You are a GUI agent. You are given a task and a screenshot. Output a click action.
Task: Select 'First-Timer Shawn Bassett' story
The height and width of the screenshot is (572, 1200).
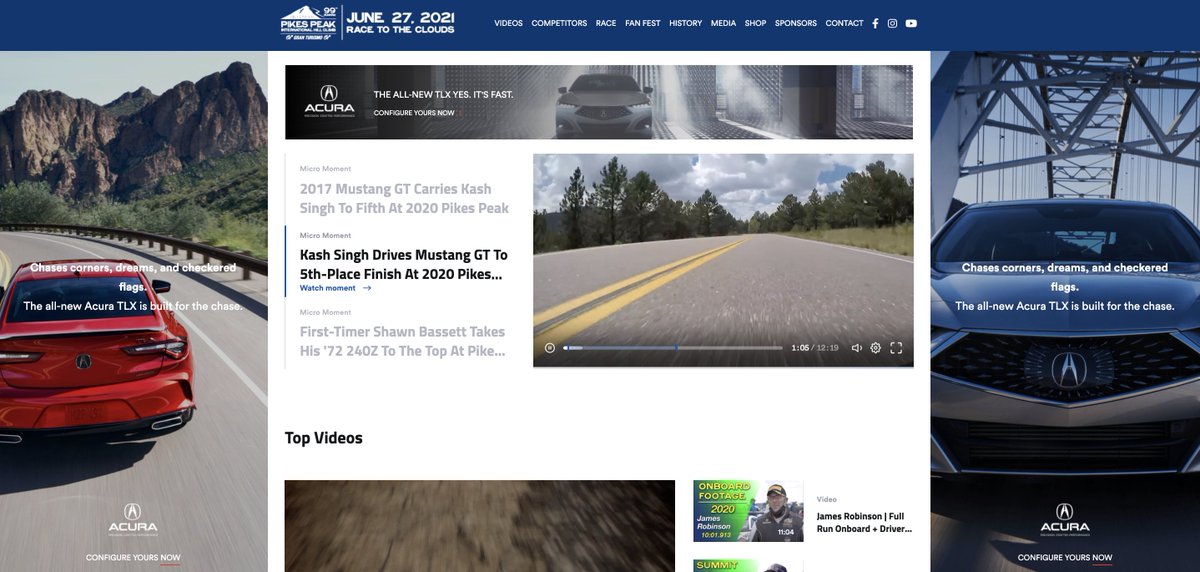click(x=403, y=341)
